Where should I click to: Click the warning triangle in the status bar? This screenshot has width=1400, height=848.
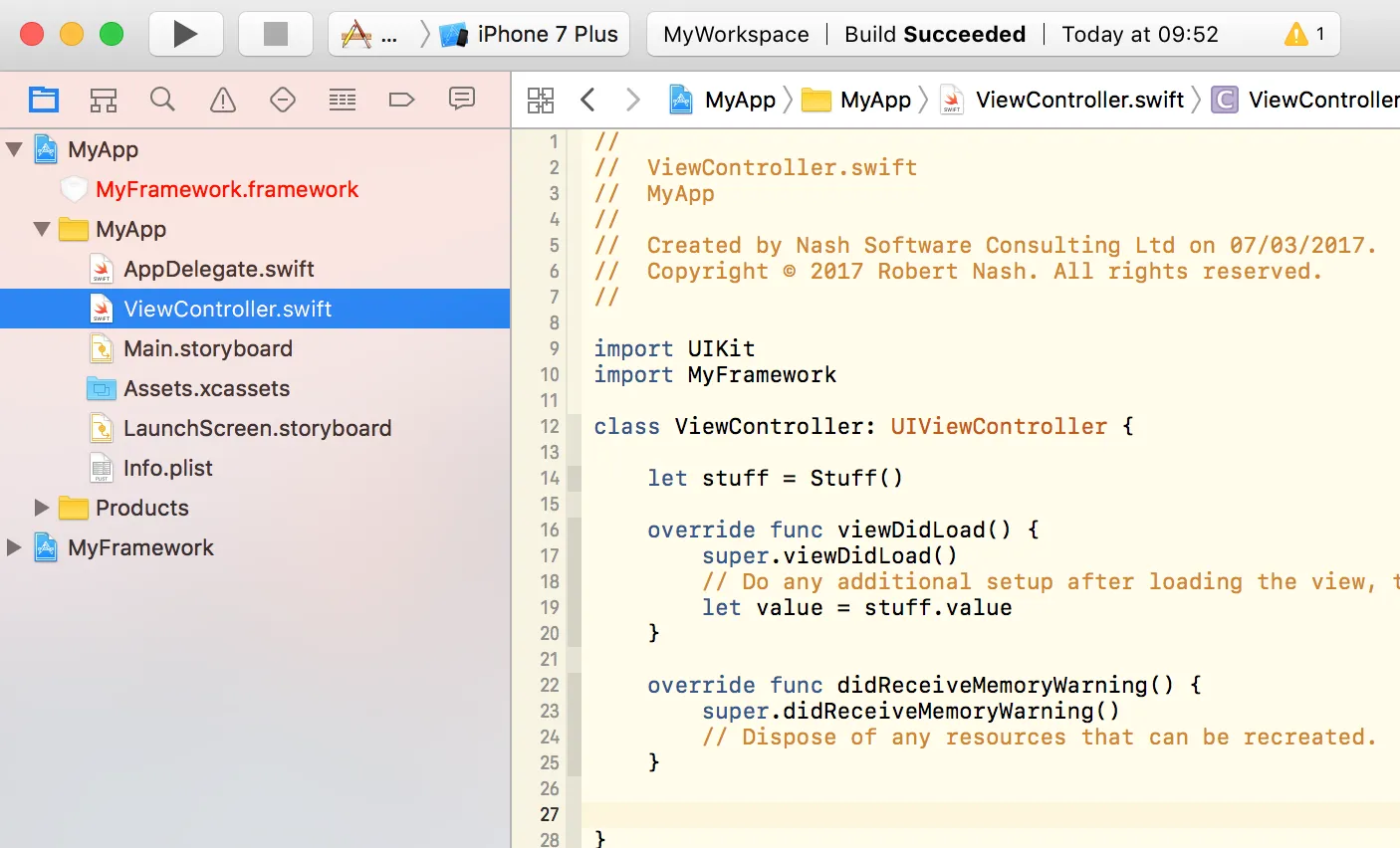click(x=1296, y=35)
